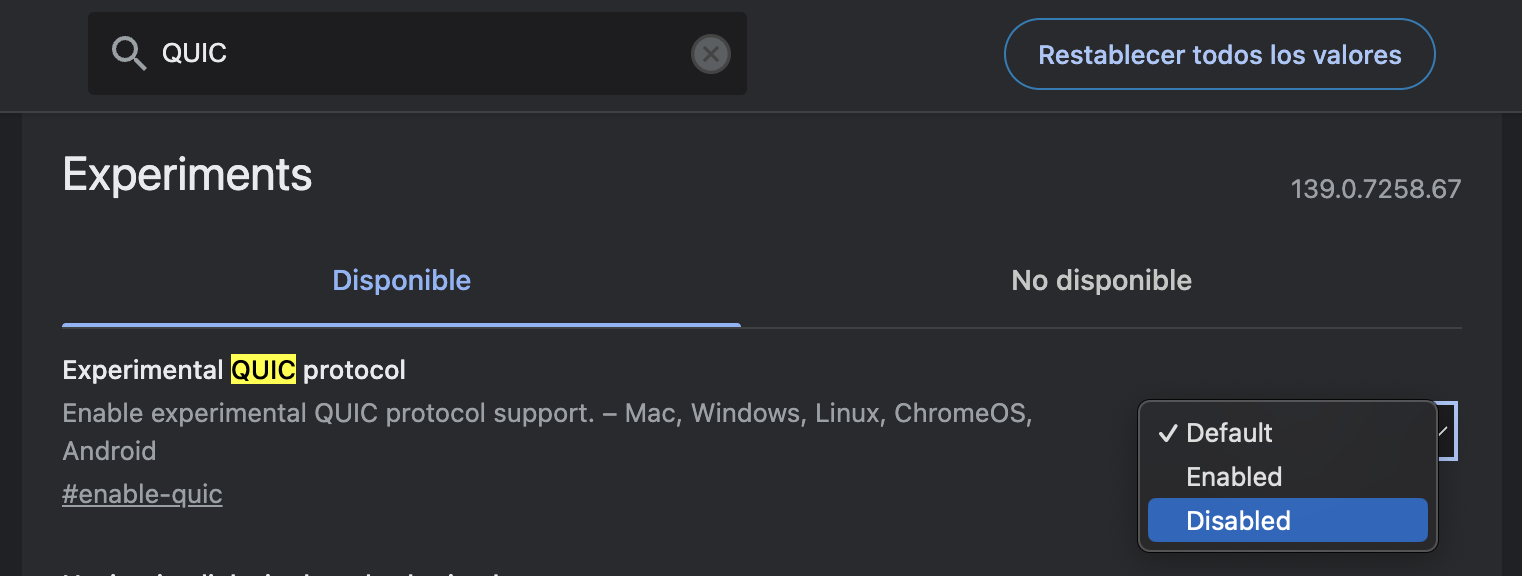Focus the flags search field
Viewport: 1522px width, 576px height.
[x=420, y=53]
